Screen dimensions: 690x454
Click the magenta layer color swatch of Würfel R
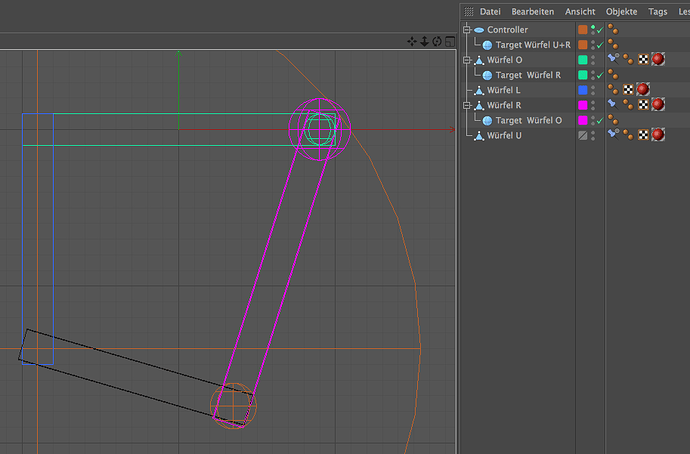coord(583,105)
